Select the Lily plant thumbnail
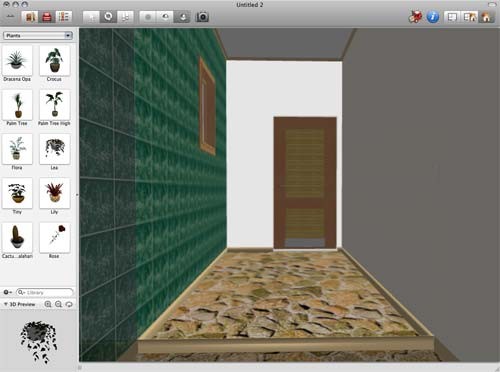This screenshot has height=372, width=500. (x=54, y=193)
